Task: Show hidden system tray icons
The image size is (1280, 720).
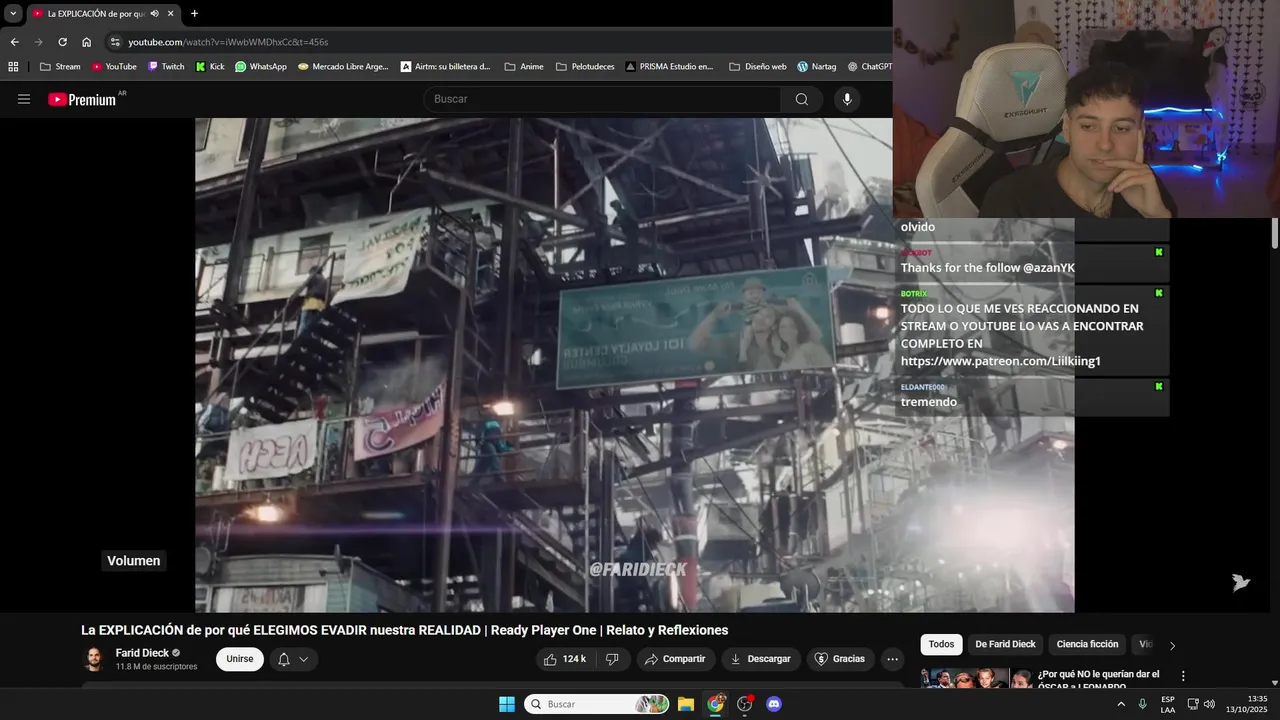Action: coord(1120,704)
